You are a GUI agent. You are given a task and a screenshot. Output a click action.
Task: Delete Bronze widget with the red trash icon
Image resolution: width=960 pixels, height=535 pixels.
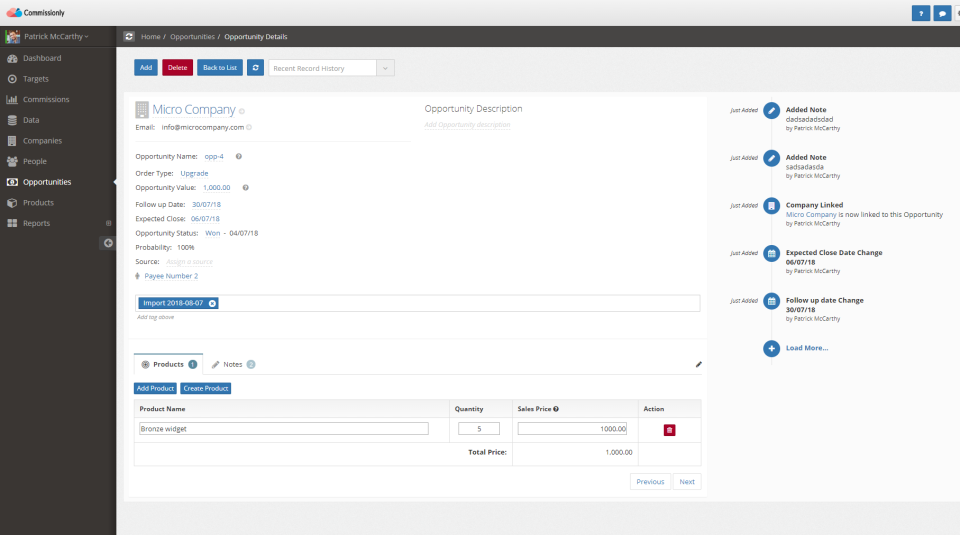(x=669, y=430)
